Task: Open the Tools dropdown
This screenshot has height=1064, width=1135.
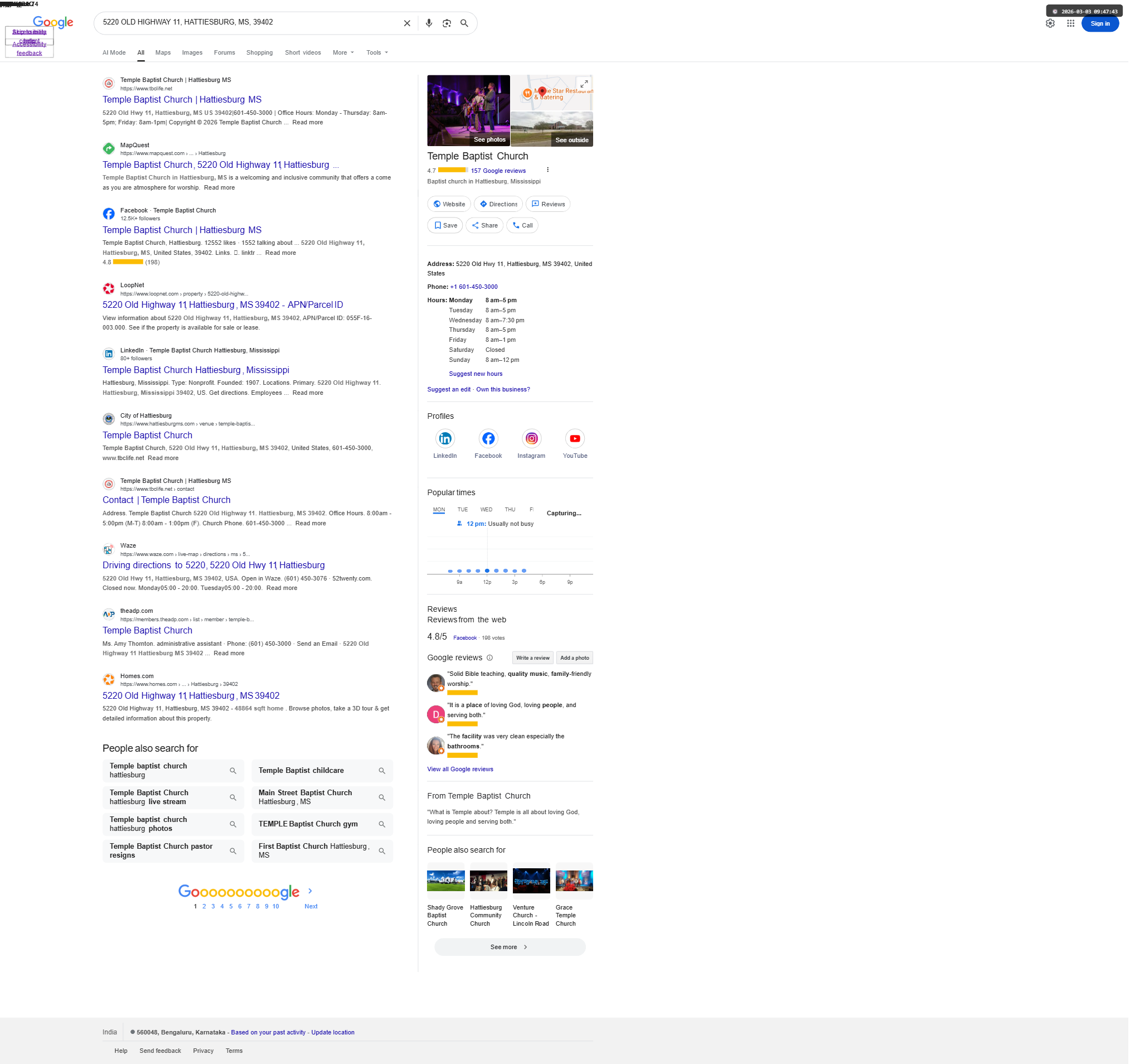Action: [x=379, y=53]
